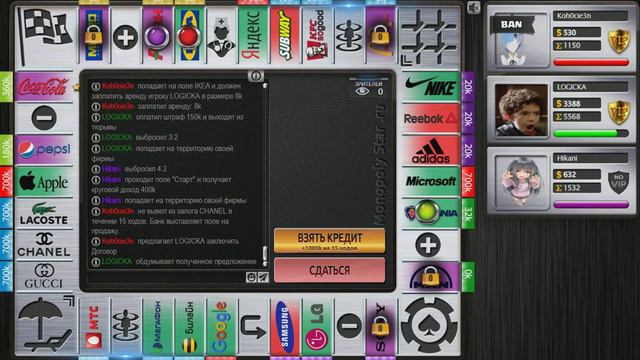
Task: Click the plus field below Nokia
Action: (x=429, y=245)
